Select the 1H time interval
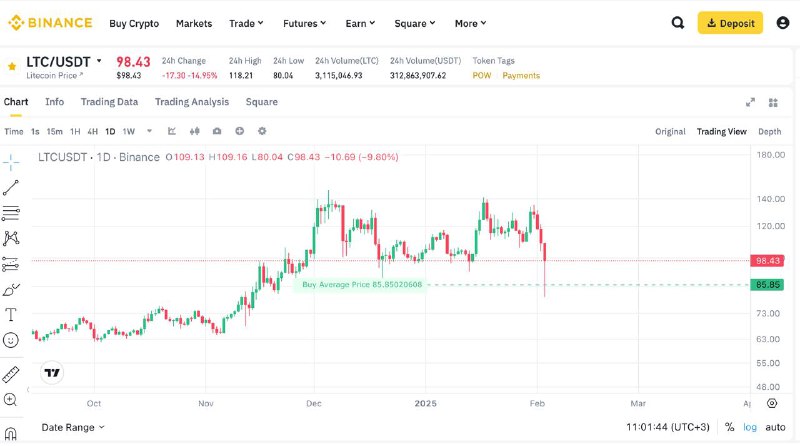Image resolution: width=800 pixels, height=446 pixels. [x=75, y=132]
